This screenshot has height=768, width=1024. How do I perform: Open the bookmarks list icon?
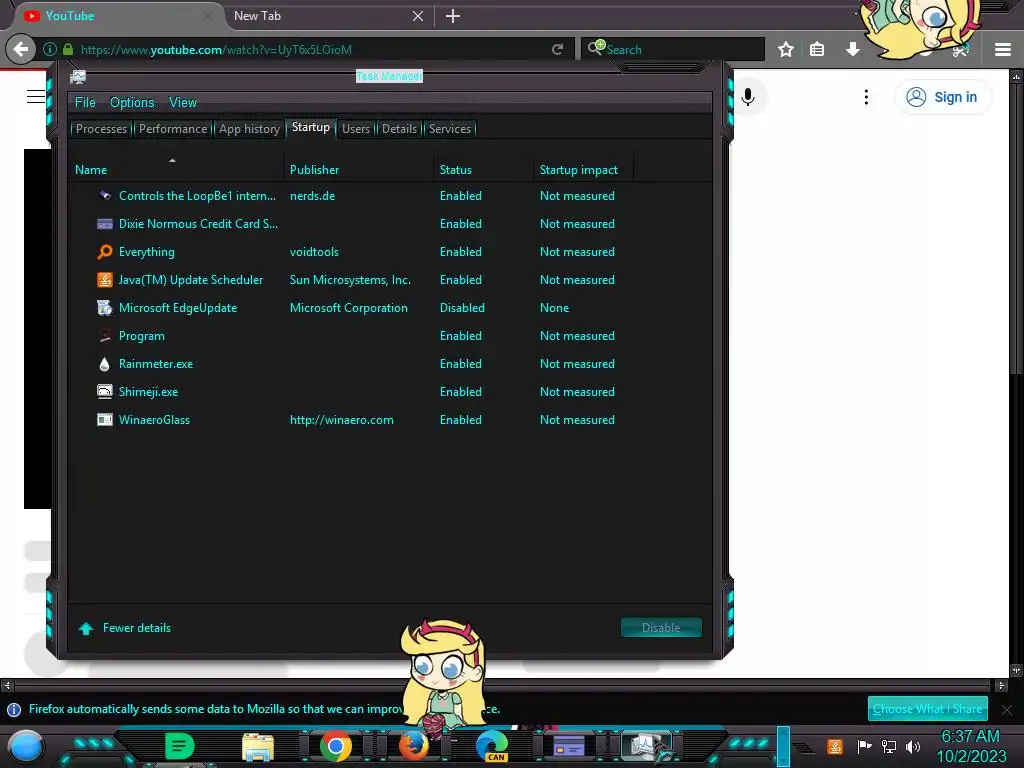[817, 49]
